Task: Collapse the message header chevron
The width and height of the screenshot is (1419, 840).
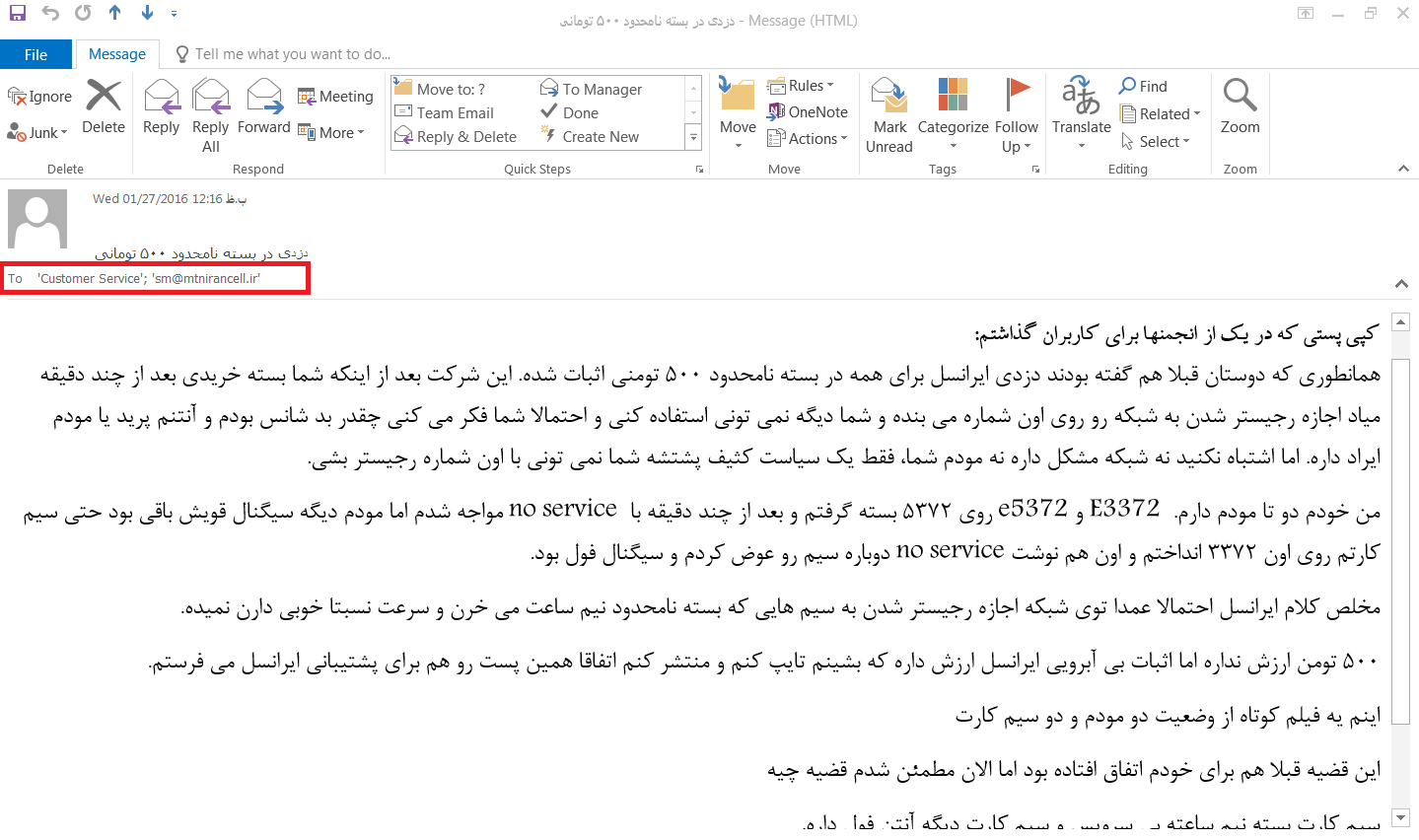Action: [1401, 284]
